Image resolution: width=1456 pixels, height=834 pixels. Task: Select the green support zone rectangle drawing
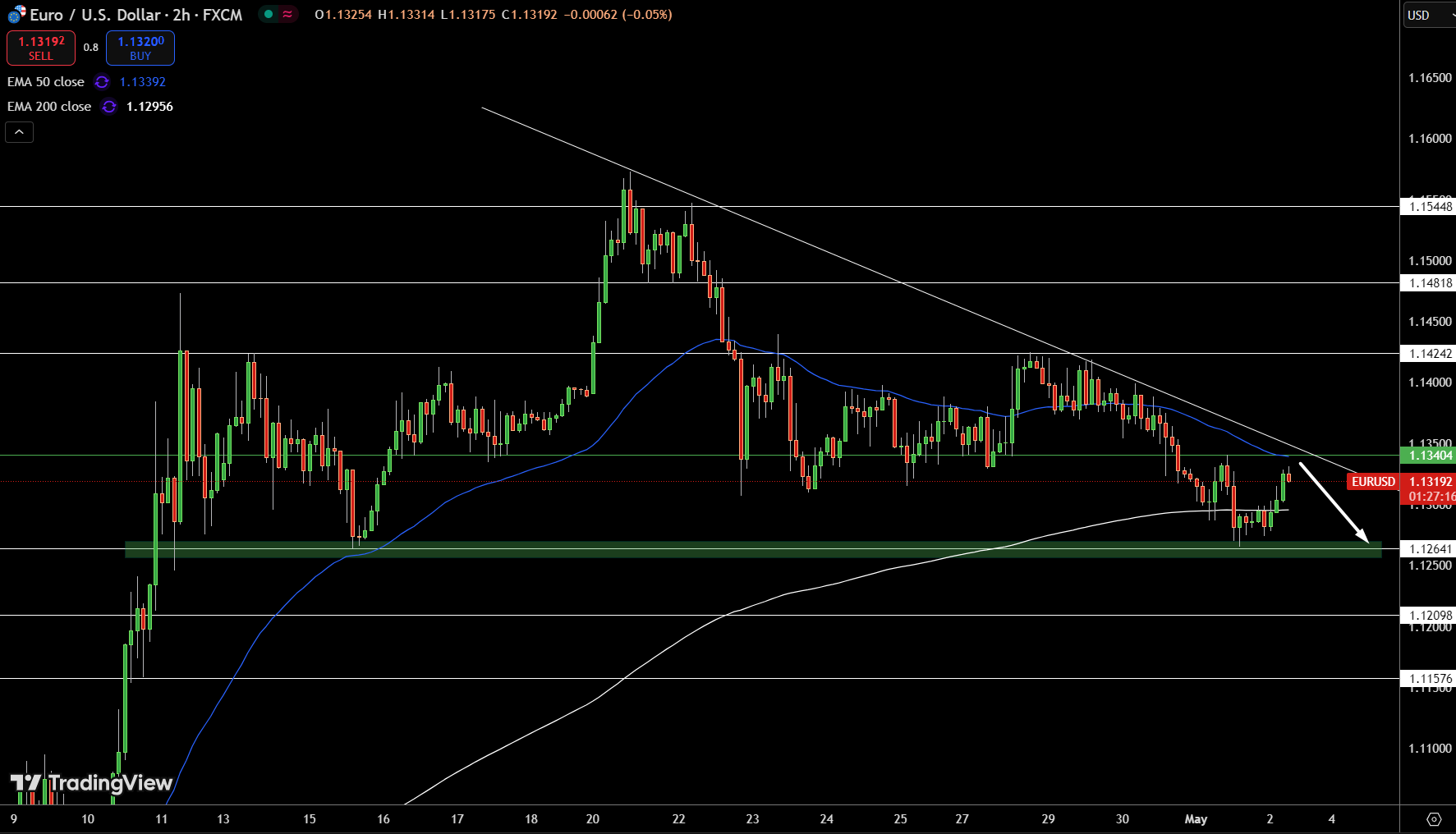[753, 549]
